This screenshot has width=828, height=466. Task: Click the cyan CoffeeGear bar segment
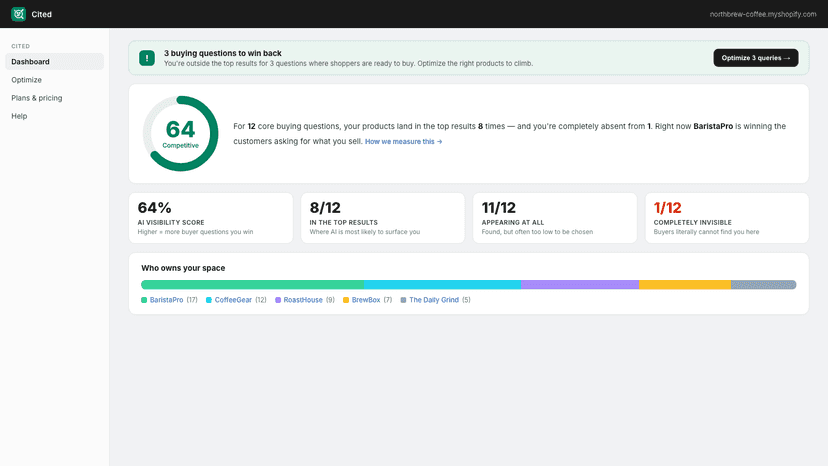pyautogui.click(x=443, y=285)
